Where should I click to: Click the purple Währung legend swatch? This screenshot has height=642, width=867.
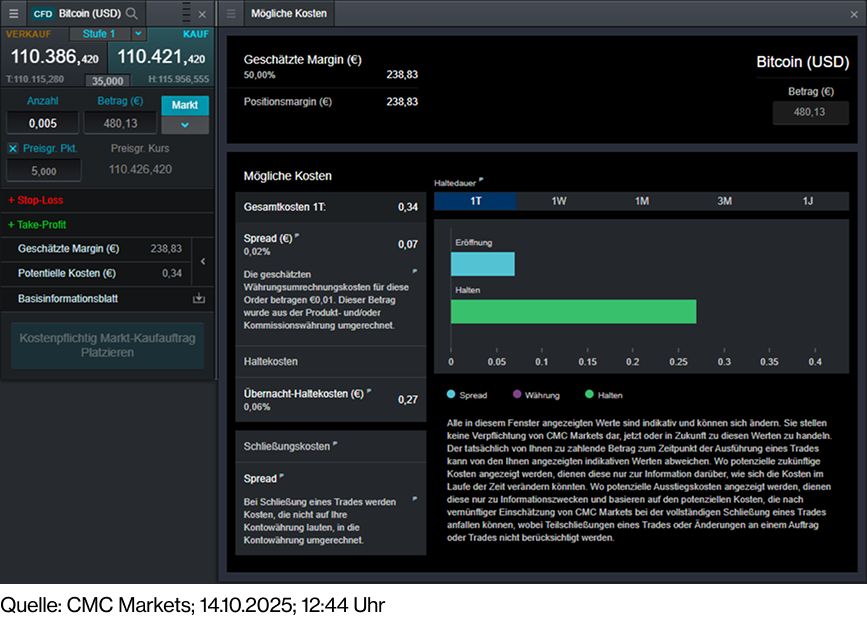(517, 395)
